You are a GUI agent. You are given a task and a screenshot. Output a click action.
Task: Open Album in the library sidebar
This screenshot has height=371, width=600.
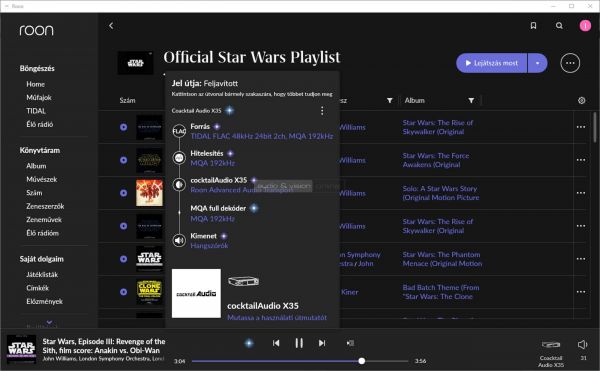click(36, 166)
